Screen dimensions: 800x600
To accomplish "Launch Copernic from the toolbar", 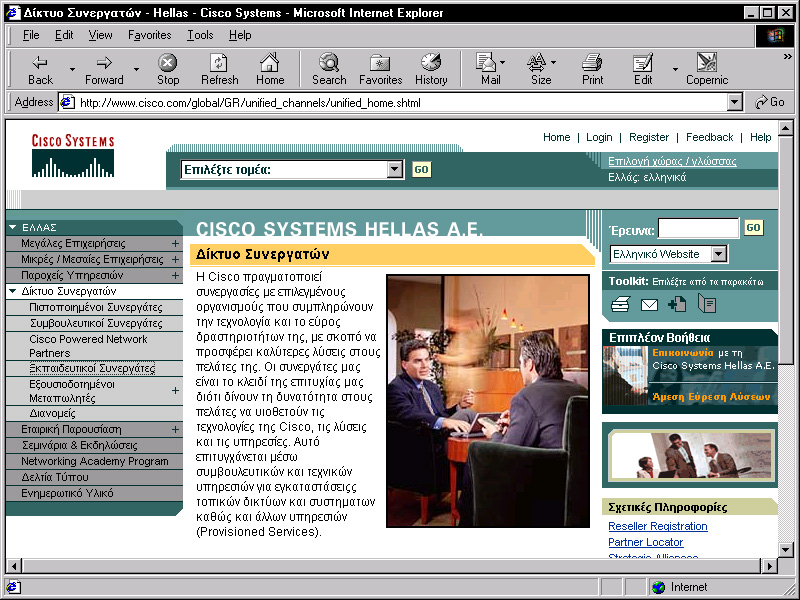I will pos(707,69).
